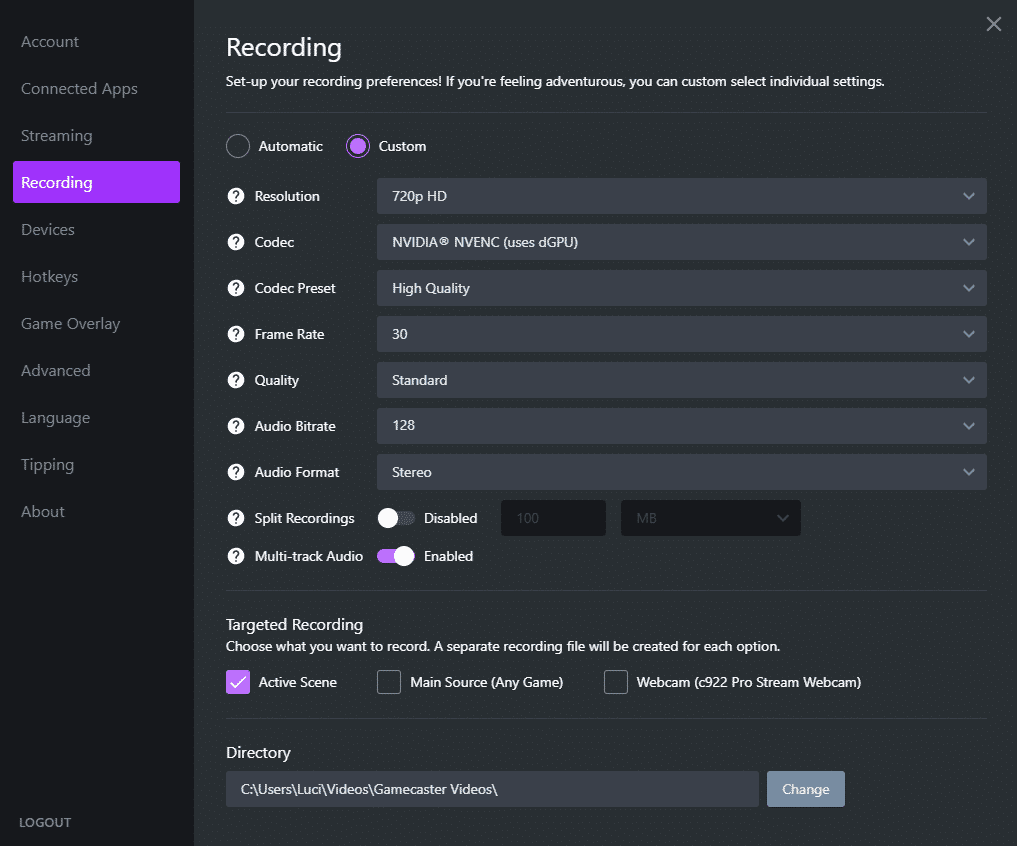Enable the Split Recordings toggle
The height and width of the screenshot is (846, 1017).
(x=396, y=518)
